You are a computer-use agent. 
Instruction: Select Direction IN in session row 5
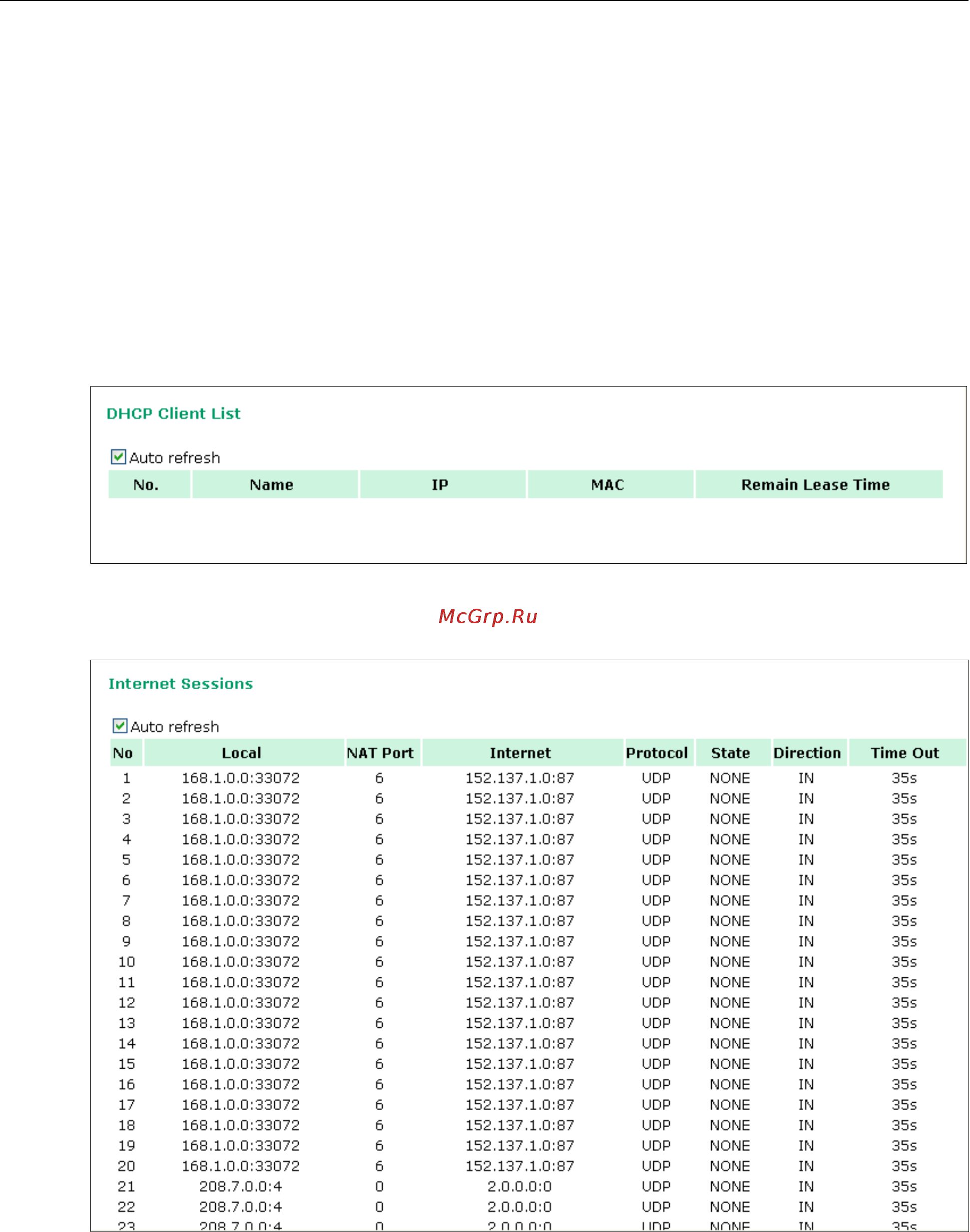[x=806, y=859]
